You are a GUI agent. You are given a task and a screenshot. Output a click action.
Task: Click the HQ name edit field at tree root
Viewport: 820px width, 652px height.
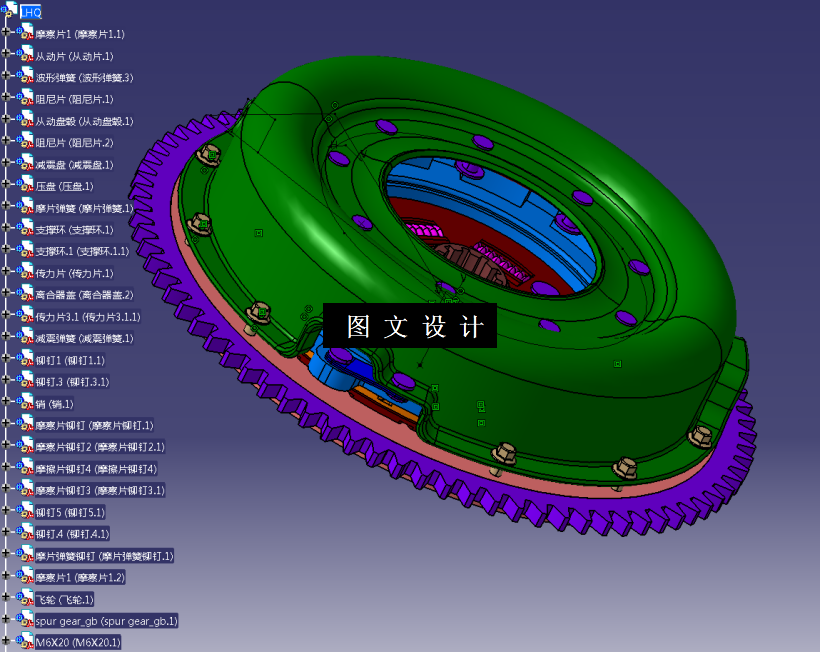tap(32, 12)
